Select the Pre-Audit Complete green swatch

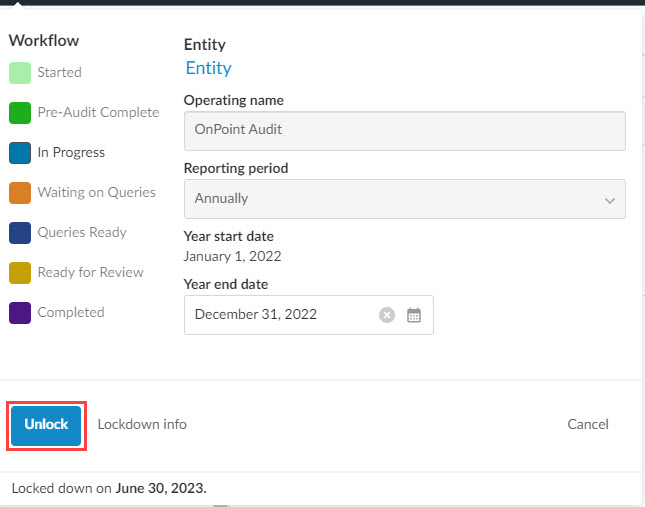20,113
